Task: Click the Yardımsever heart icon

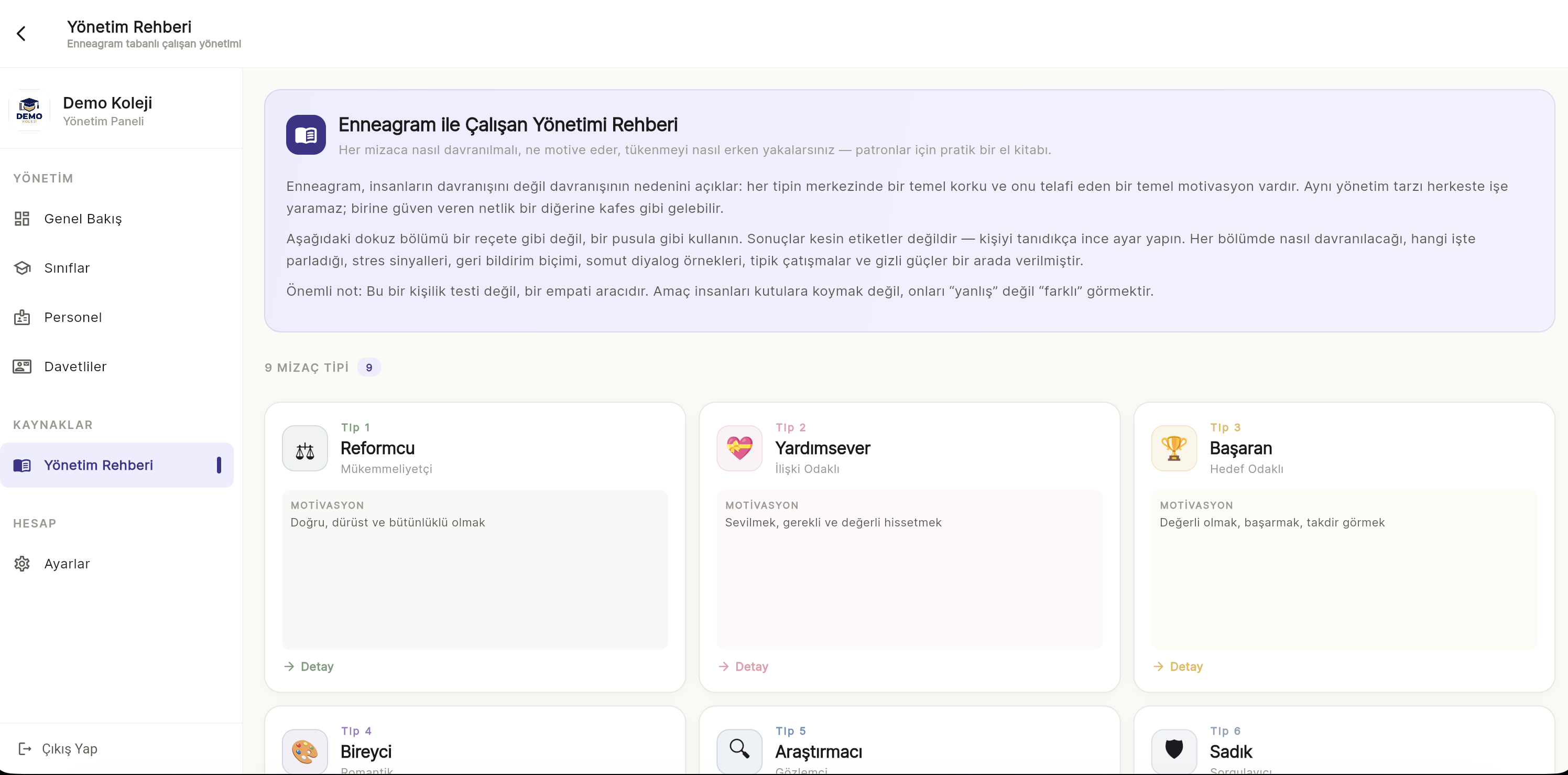Action: (x=739, y=448)
